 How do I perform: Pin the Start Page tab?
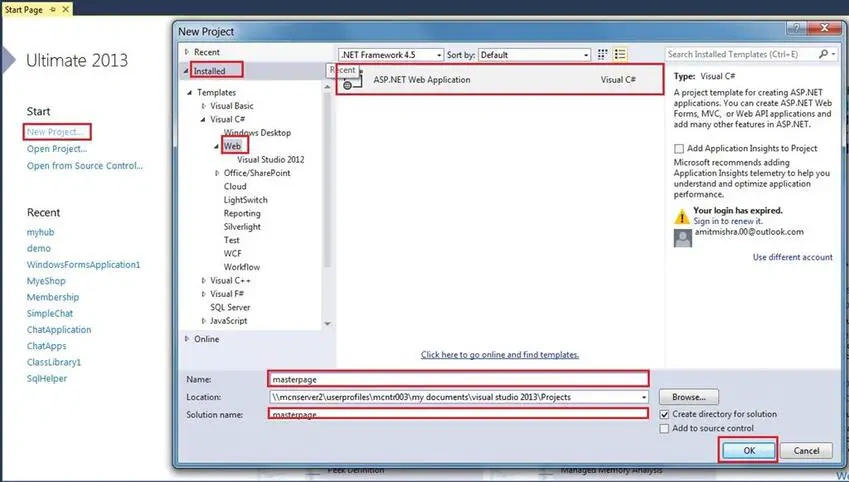53,10
